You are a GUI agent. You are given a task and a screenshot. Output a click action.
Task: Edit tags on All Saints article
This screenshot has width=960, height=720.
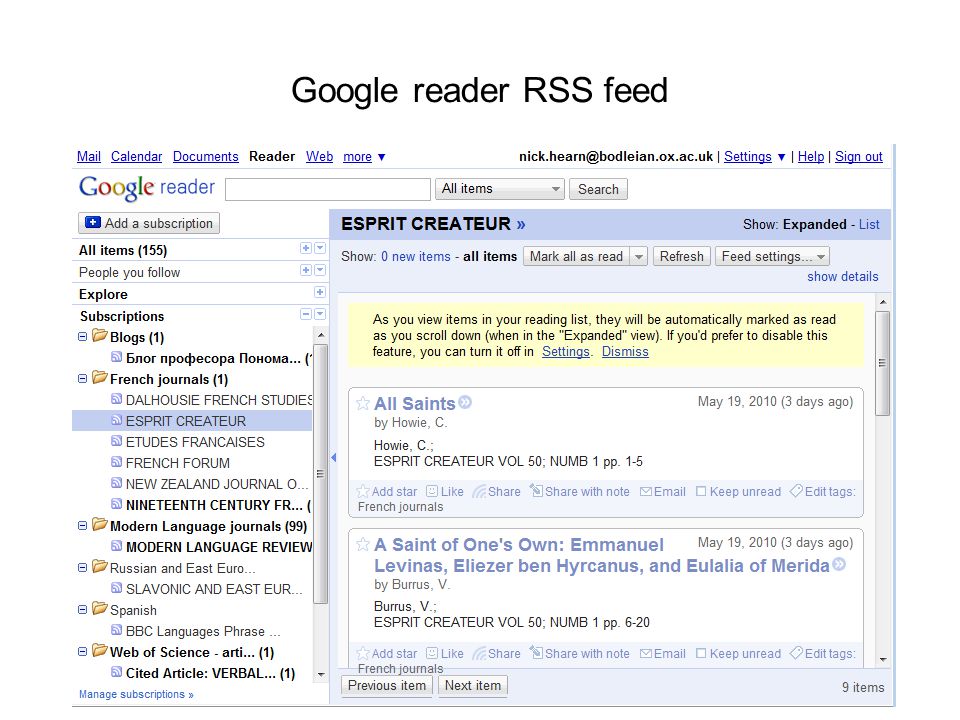[823, 491]
